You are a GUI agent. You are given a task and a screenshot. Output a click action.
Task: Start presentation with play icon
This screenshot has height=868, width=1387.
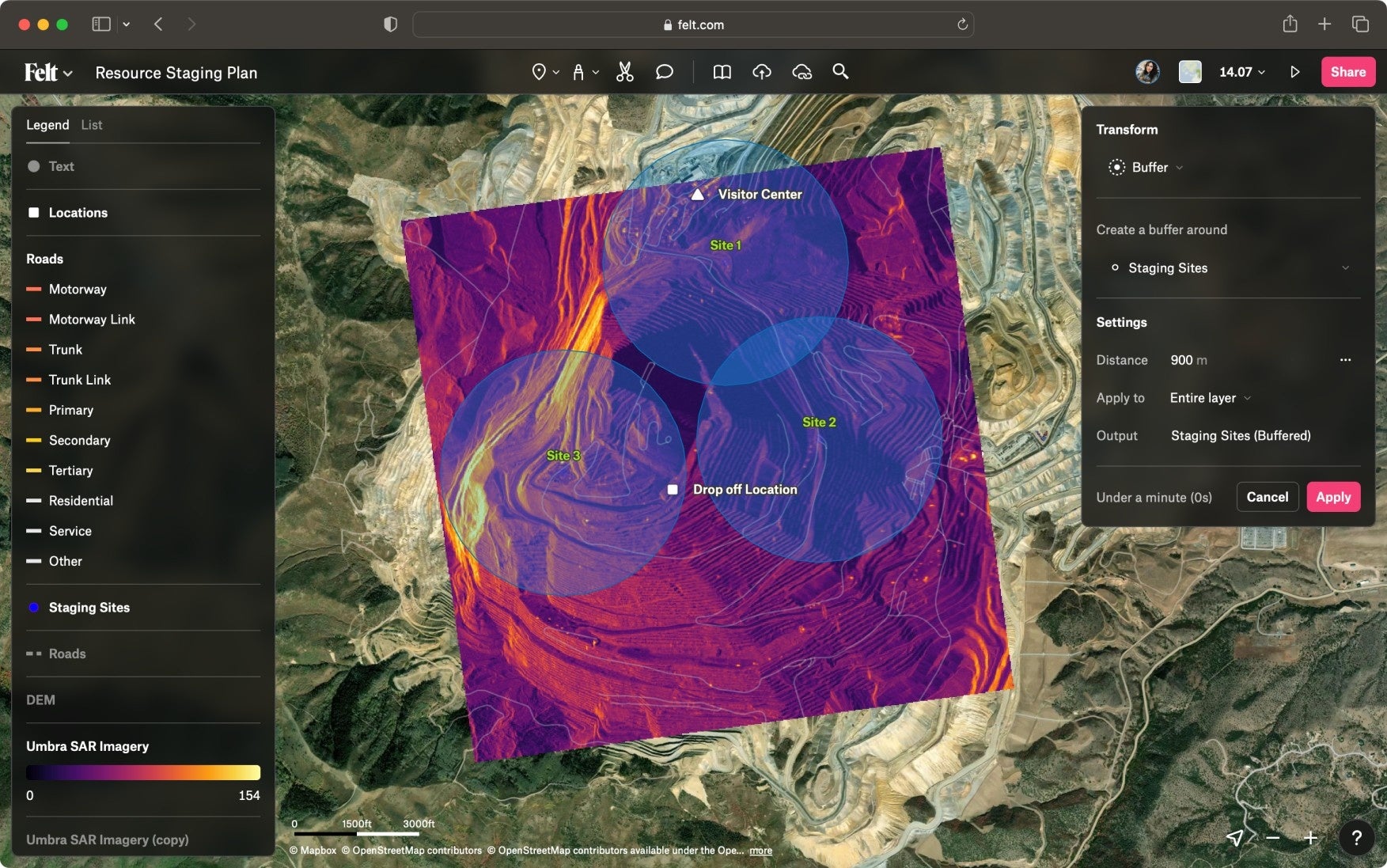tap(1294, 72)
